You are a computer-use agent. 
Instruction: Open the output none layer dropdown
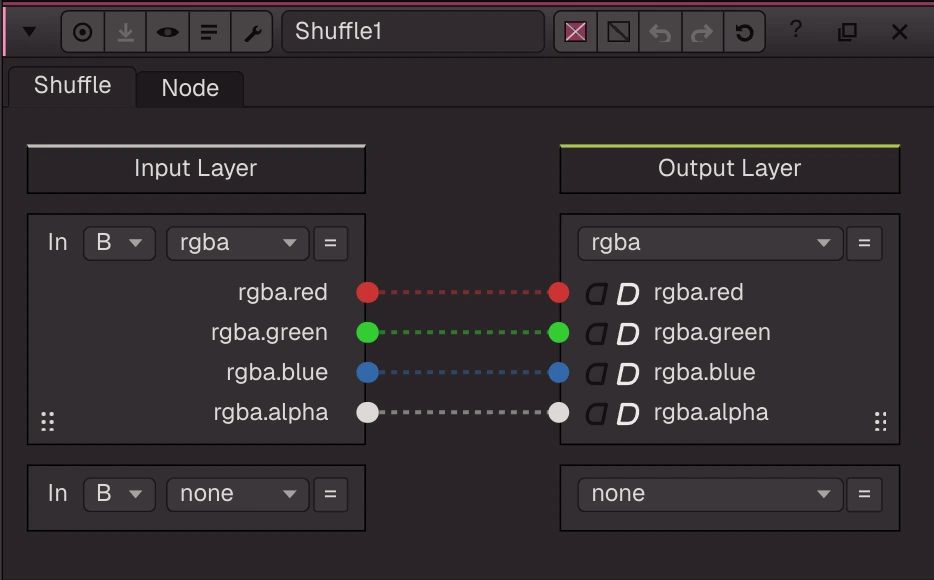(710, 494)
